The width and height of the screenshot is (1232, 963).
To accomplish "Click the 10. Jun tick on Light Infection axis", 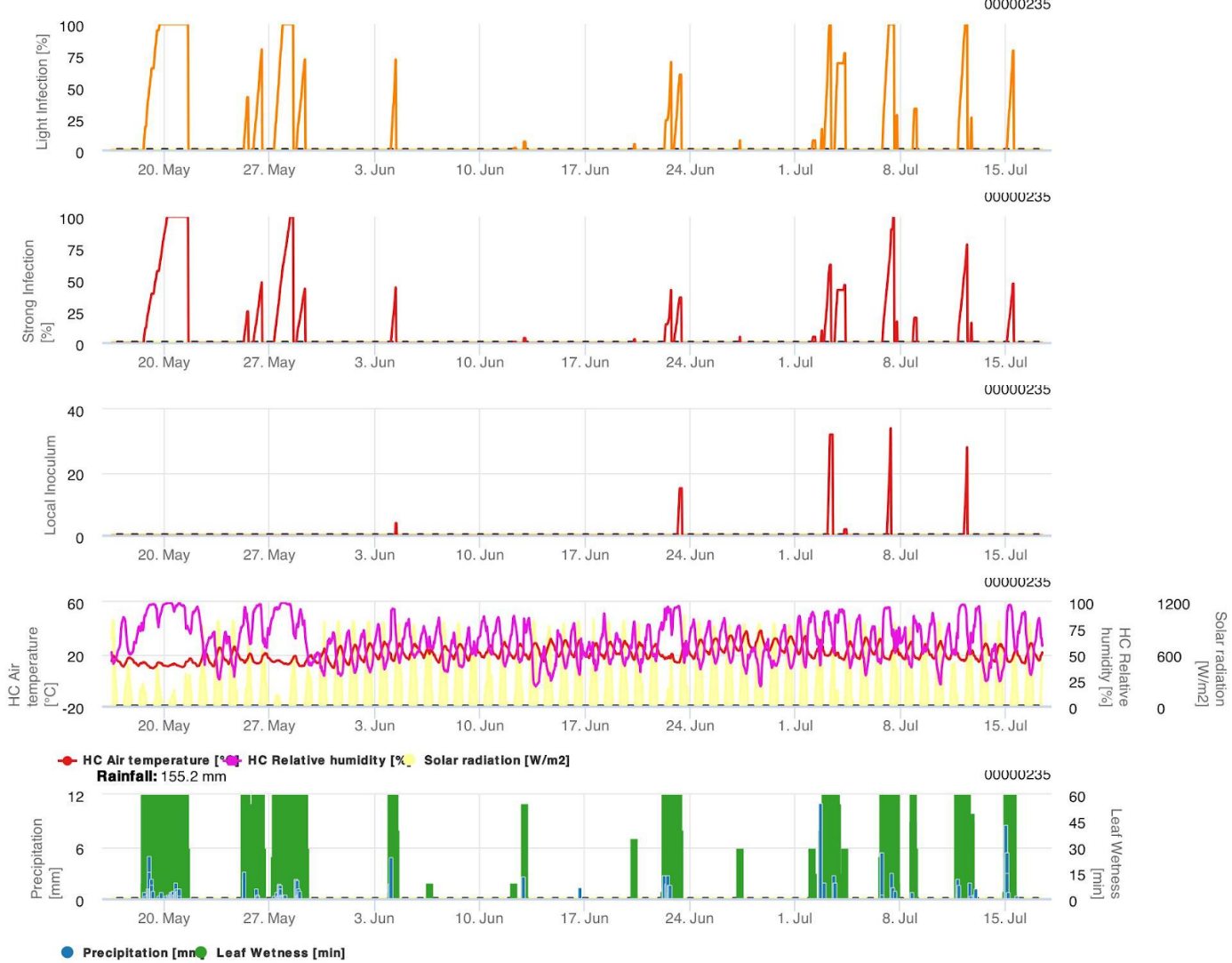I will [479, 170].
